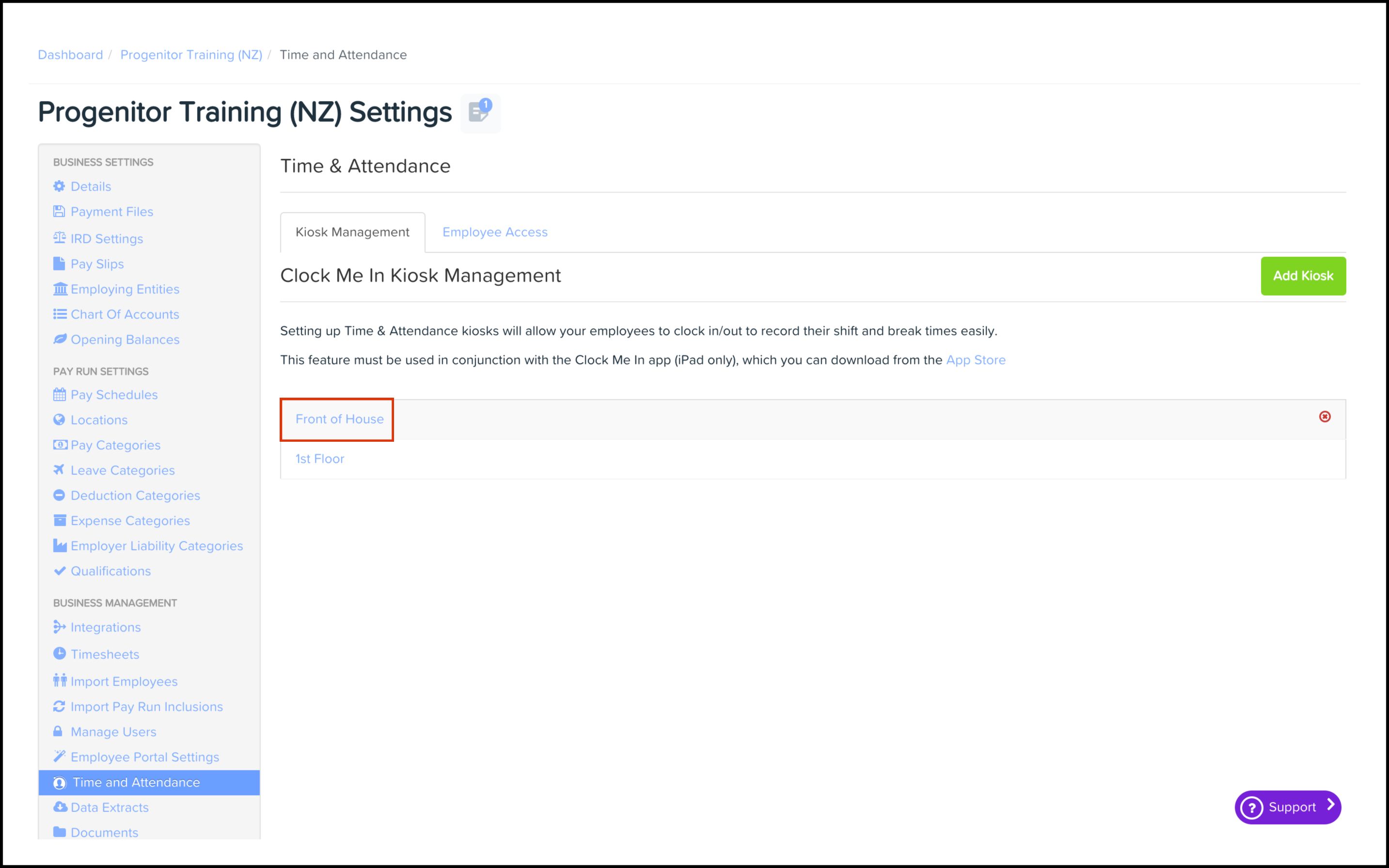Click the Data Extracts cloud icon
The height and width of the screenshot is (868, 1389).
tap(60, 807)
